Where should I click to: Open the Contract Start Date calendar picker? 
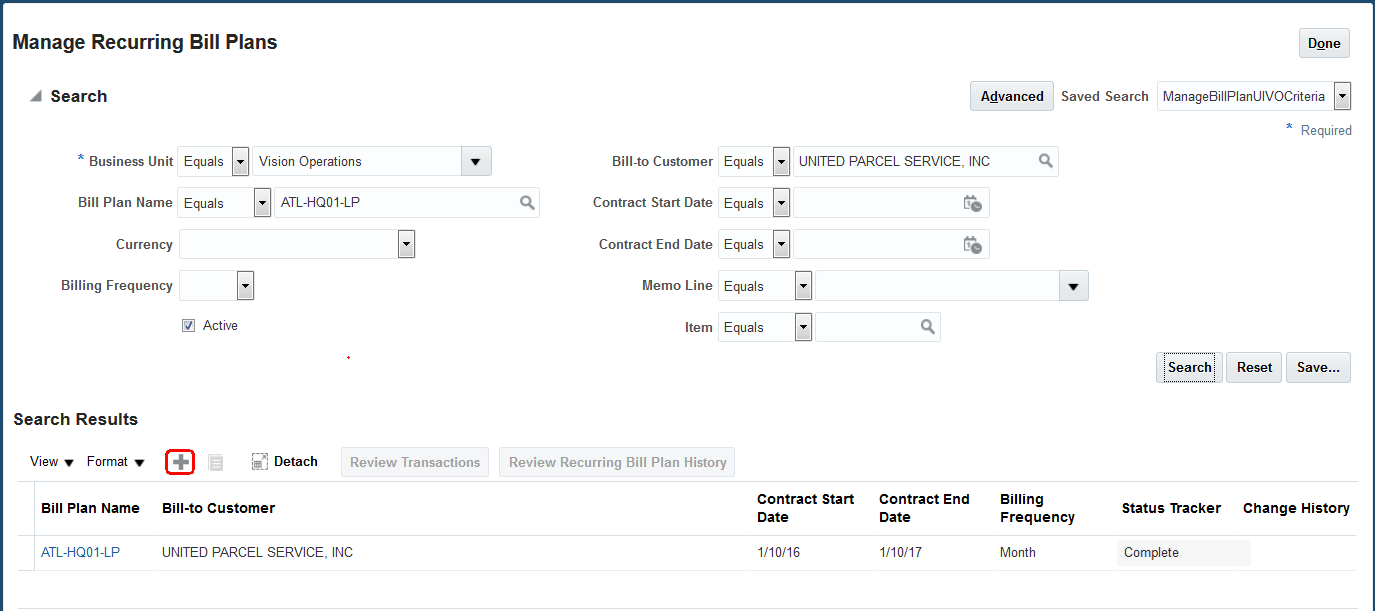(972, 203)
